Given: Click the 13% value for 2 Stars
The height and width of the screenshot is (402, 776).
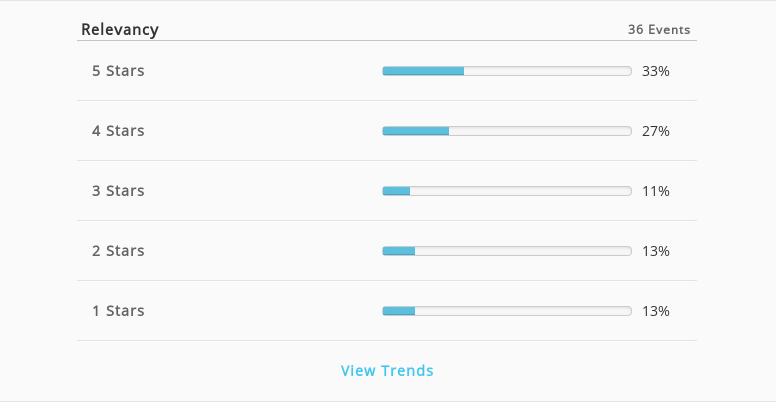Looking at the screenshot, I should click(656, 251).
